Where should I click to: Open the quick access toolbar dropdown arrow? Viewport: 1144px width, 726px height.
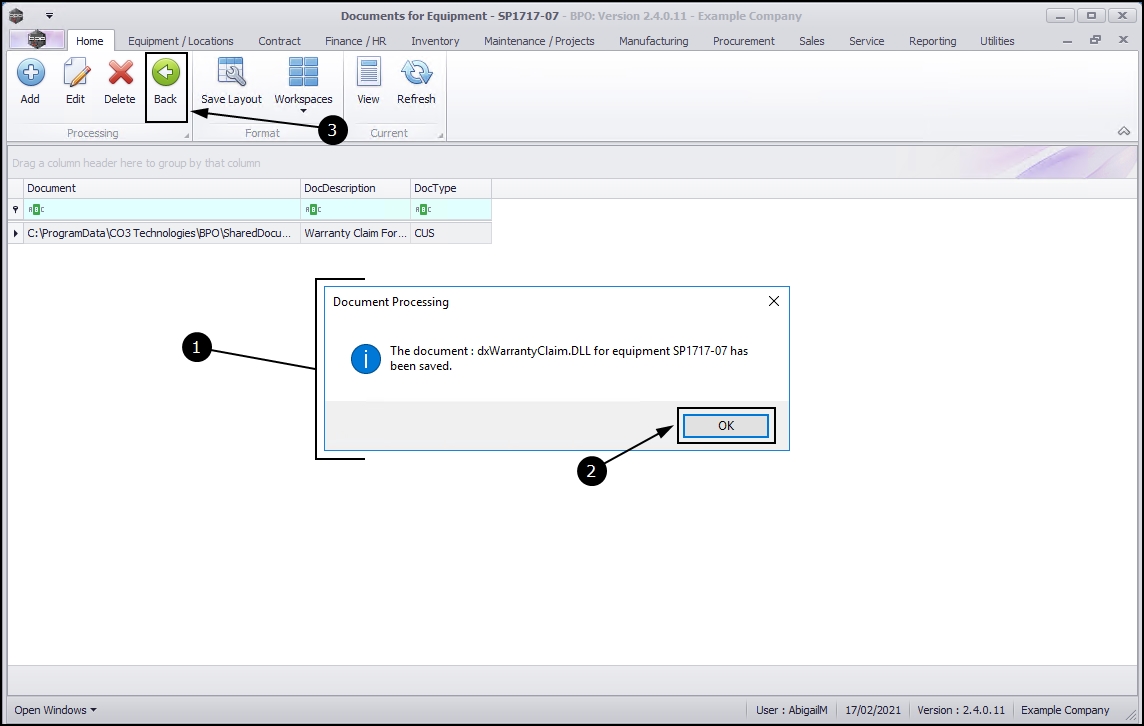49,15
